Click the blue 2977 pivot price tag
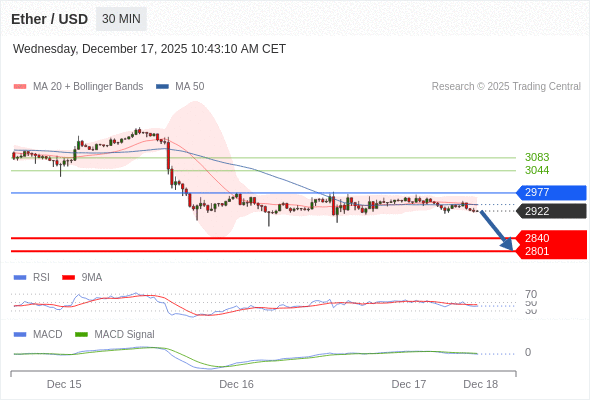 (551, 193)
